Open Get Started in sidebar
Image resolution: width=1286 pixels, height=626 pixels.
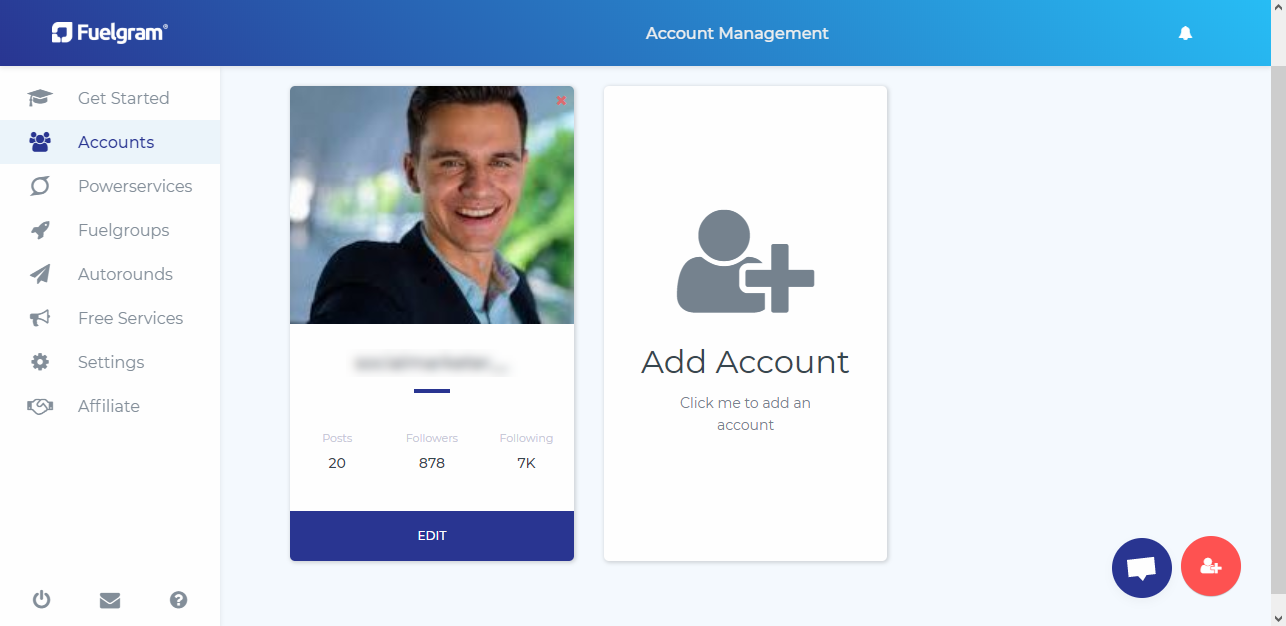pyautogui.click(x=123, y=98)
